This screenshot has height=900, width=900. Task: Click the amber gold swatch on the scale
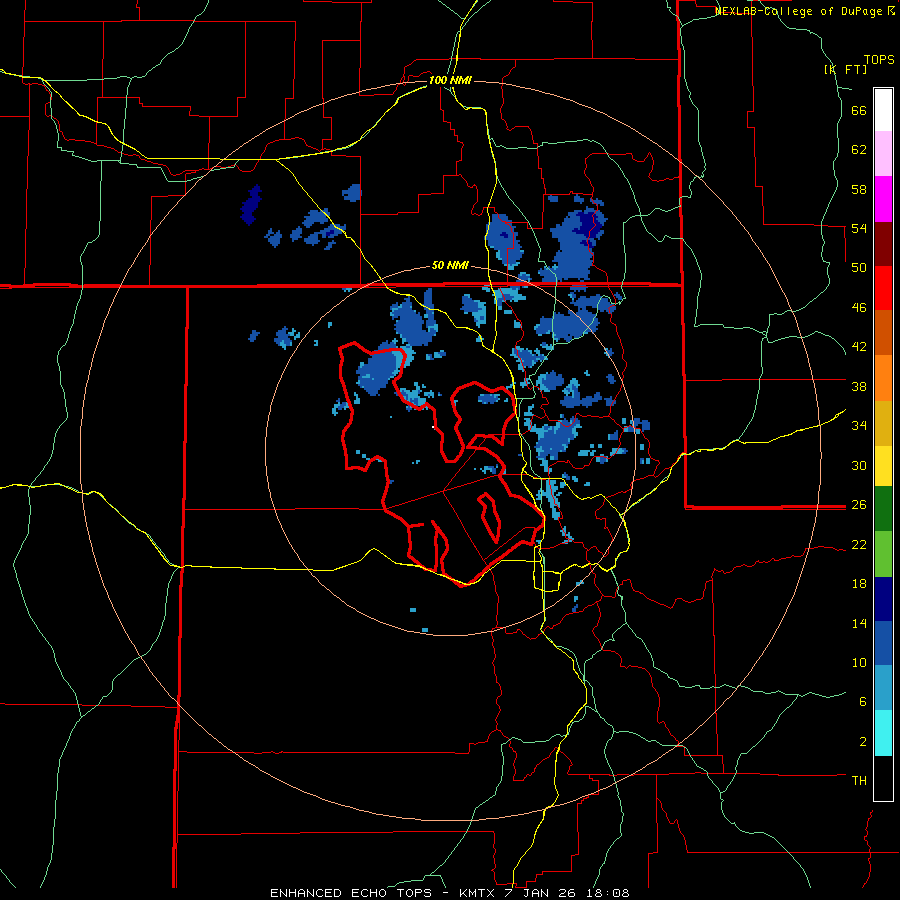pyautogui.click(x=883, y=423)
